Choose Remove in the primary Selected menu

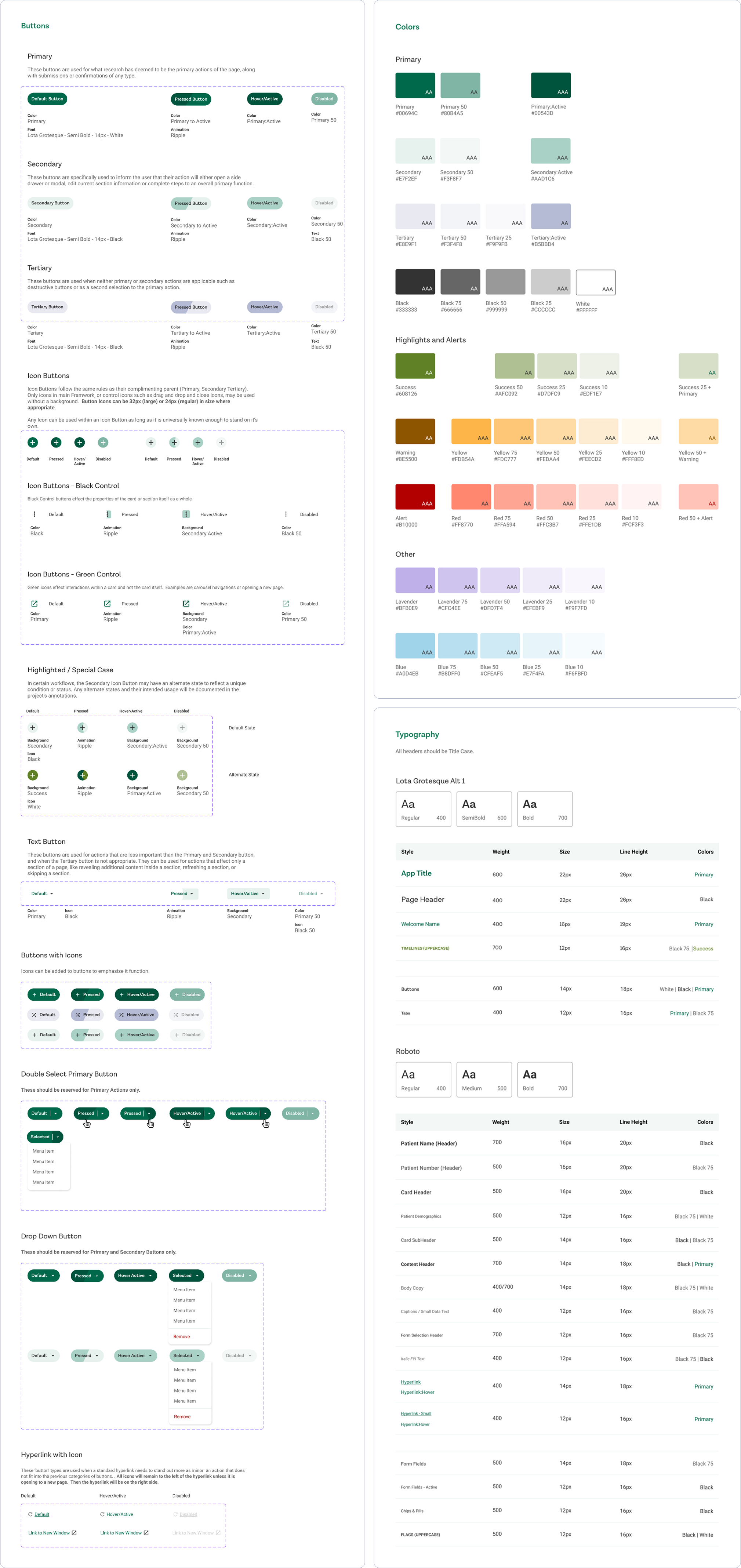tap(181, 1337)
